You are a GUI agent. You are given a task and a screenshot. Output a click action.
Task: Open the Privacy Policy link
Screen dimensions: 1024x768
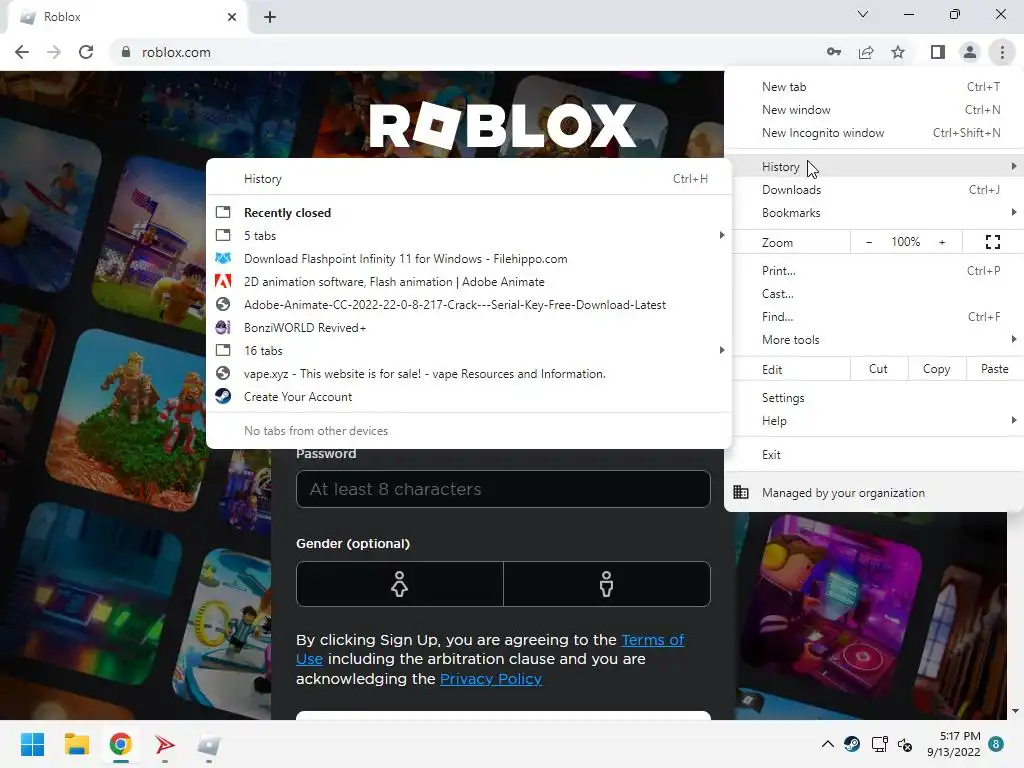(491, 679)
